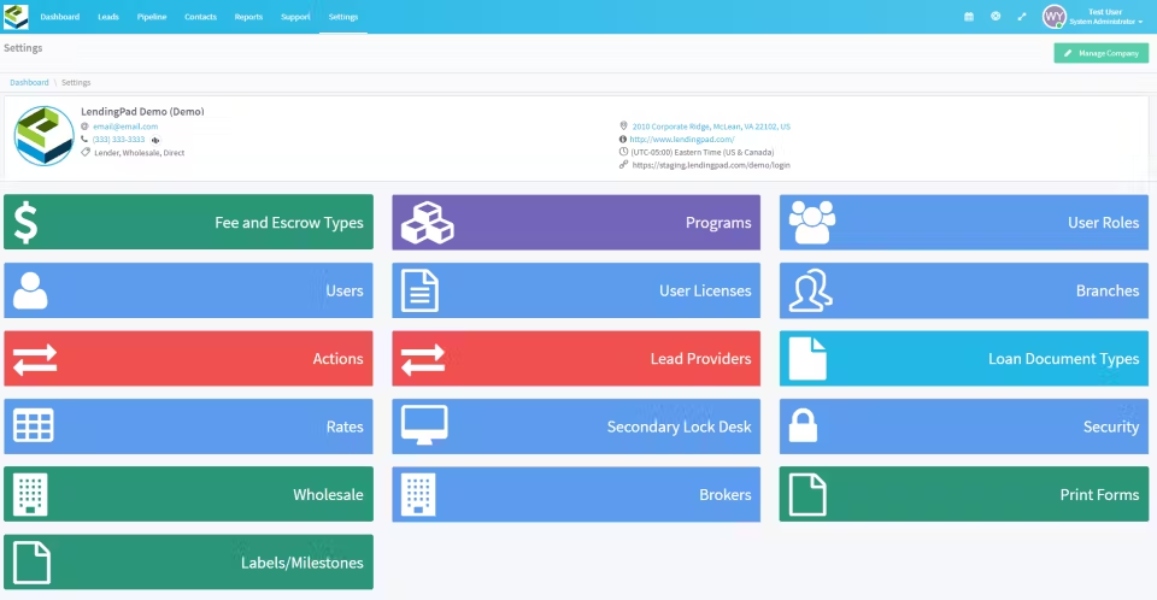
Task: Click the building icon on Wholesale tile
Action: click(30, 494)
